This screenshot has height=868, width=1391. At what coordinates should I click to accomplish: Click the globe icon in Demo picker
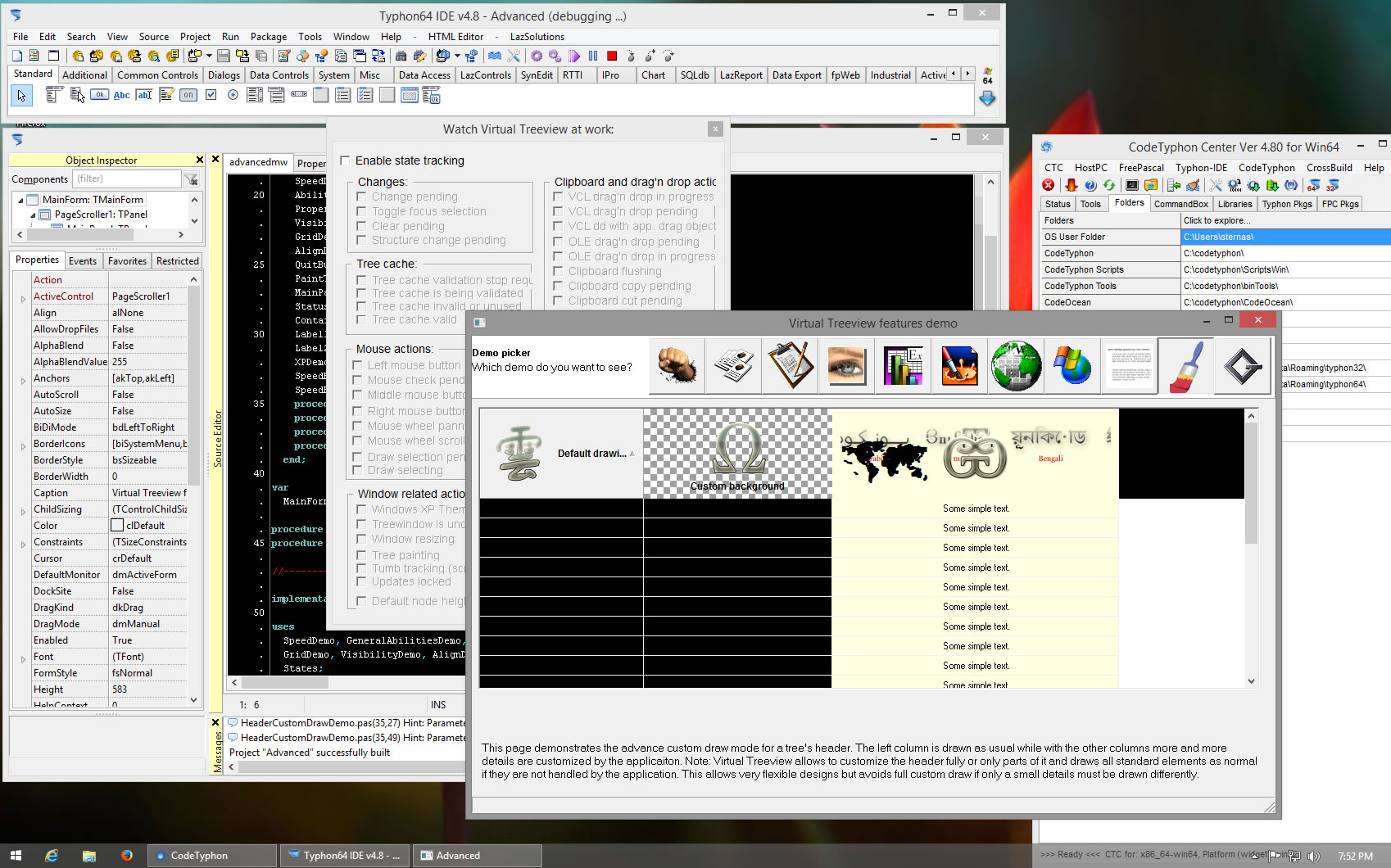(x=1016, y=366)
